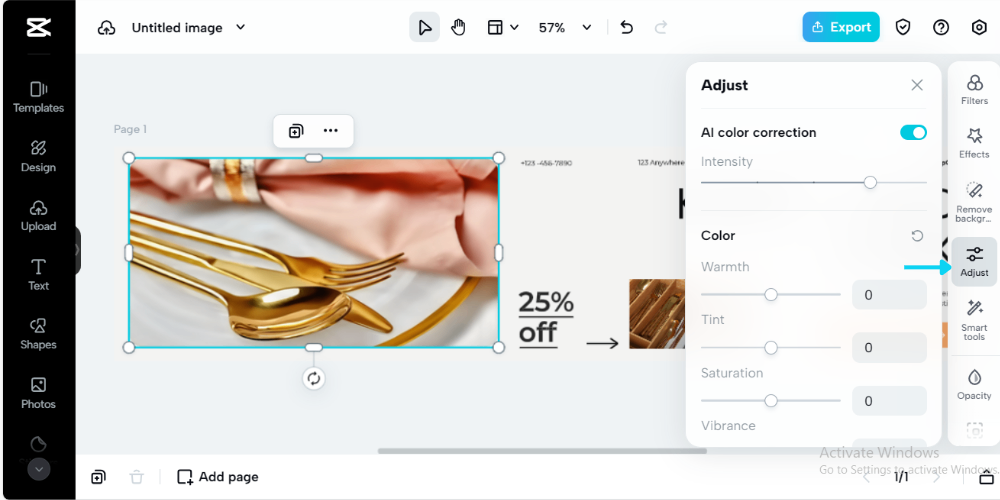This screenshot has width=1000, height=500.
Task: Open the Opacity control
Action: (974, 384)
